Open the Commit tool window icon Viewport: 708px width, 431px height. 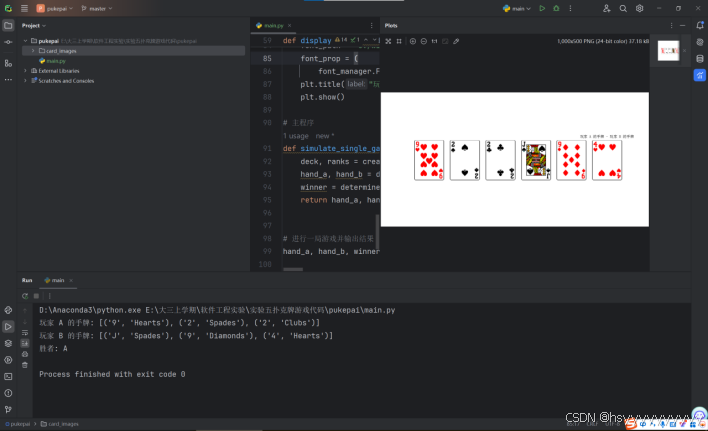[x=8, y=42]
